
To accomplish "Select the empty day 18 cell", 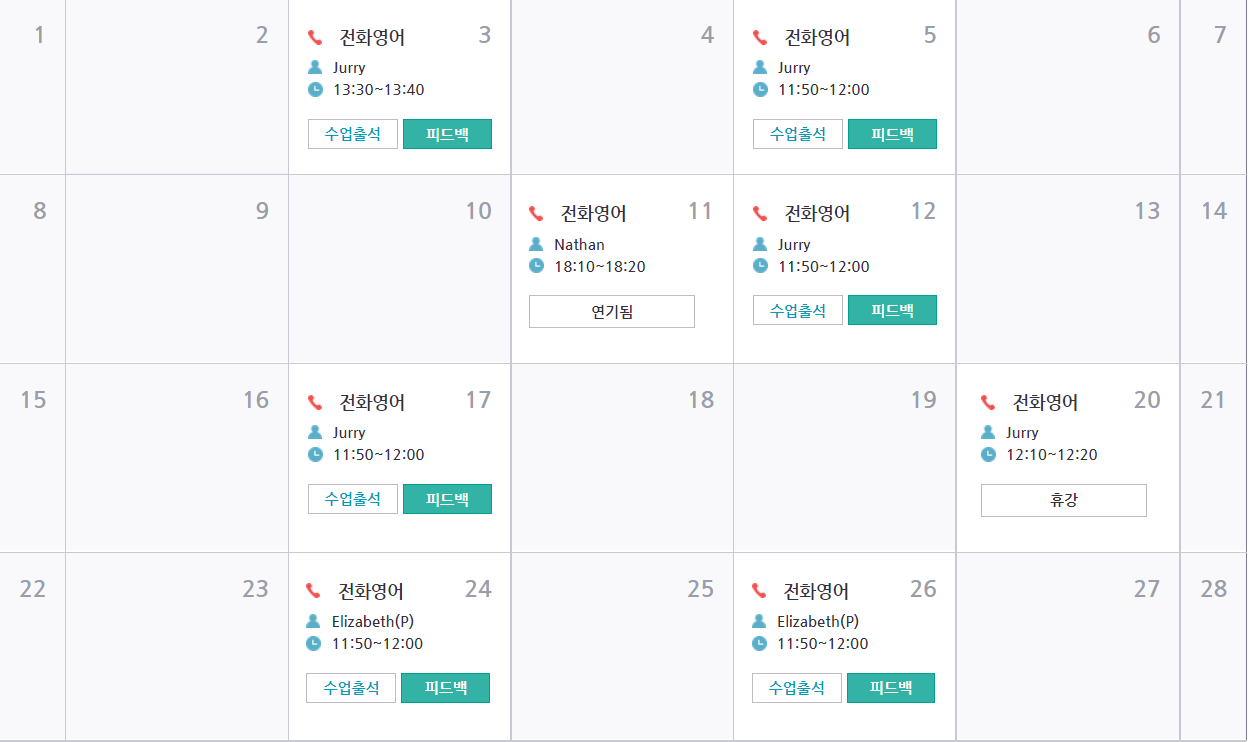I will point(622,458).
